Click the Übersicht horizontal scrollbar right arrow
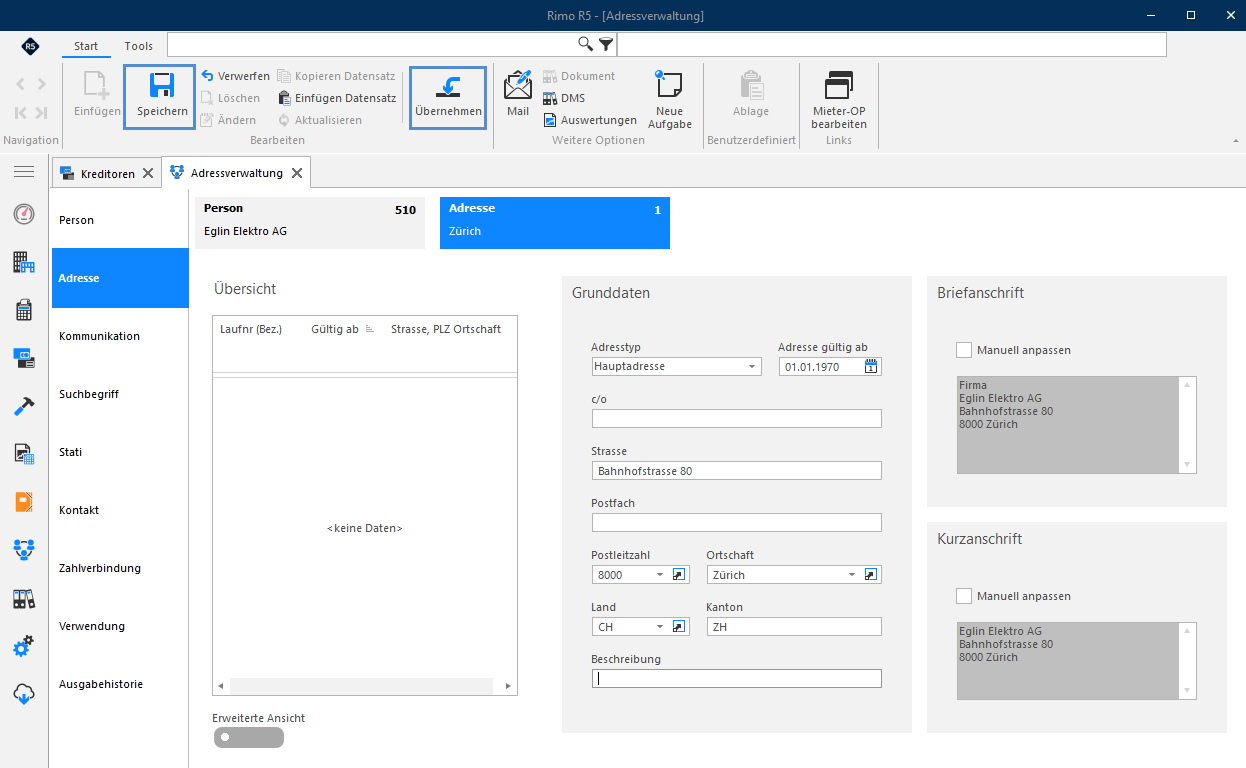 click(x=508, y=686)
